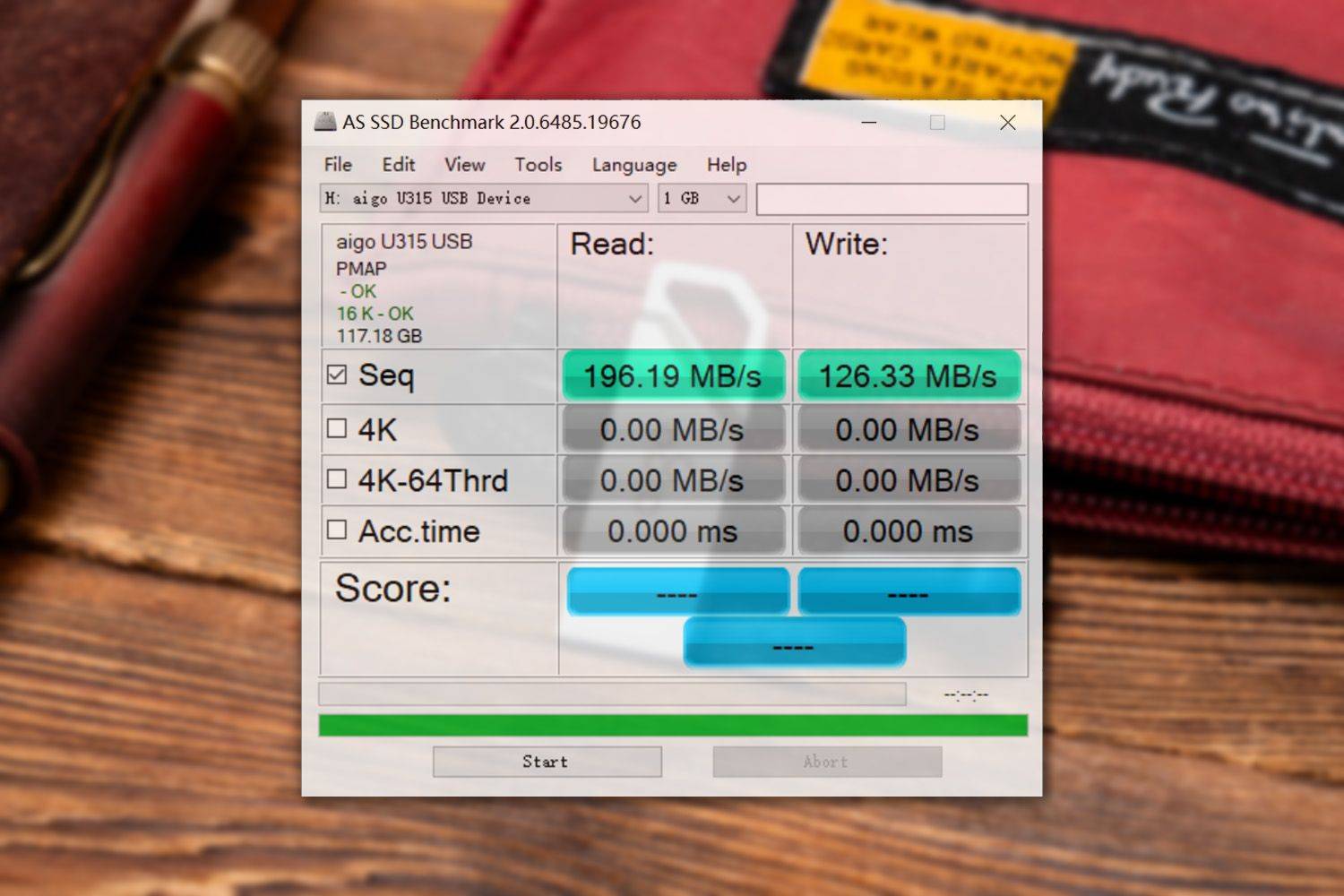Viewport: 1344px width, 896px height.
Task: Enable the Seq test checkbox
Action: (x=337, y=375)
